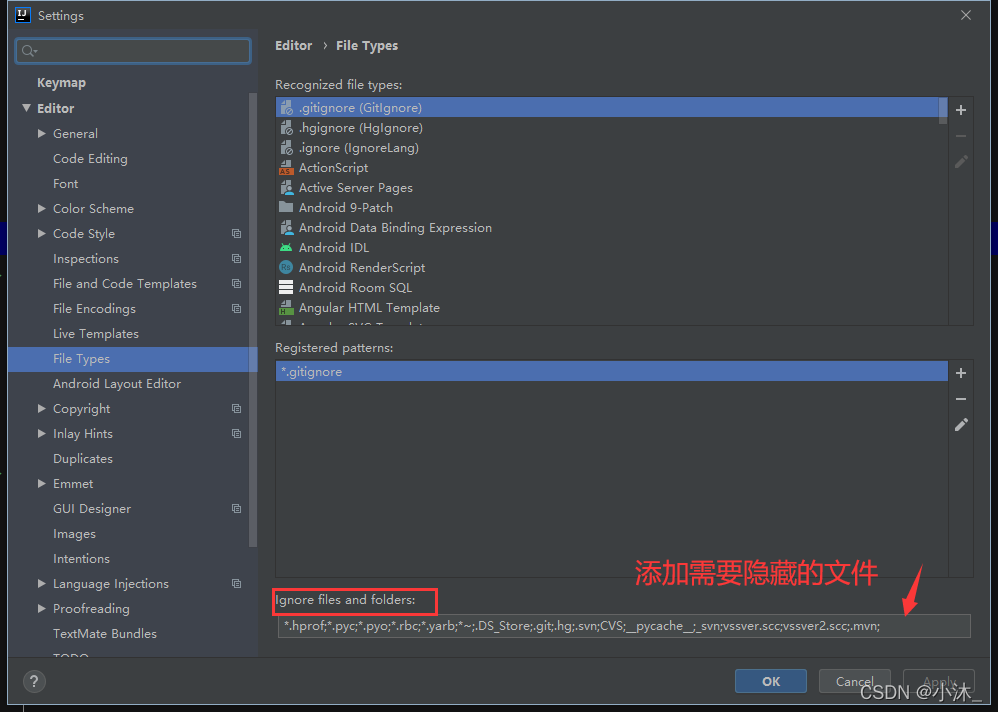Click the Cancel button

[x=854, y=681]
